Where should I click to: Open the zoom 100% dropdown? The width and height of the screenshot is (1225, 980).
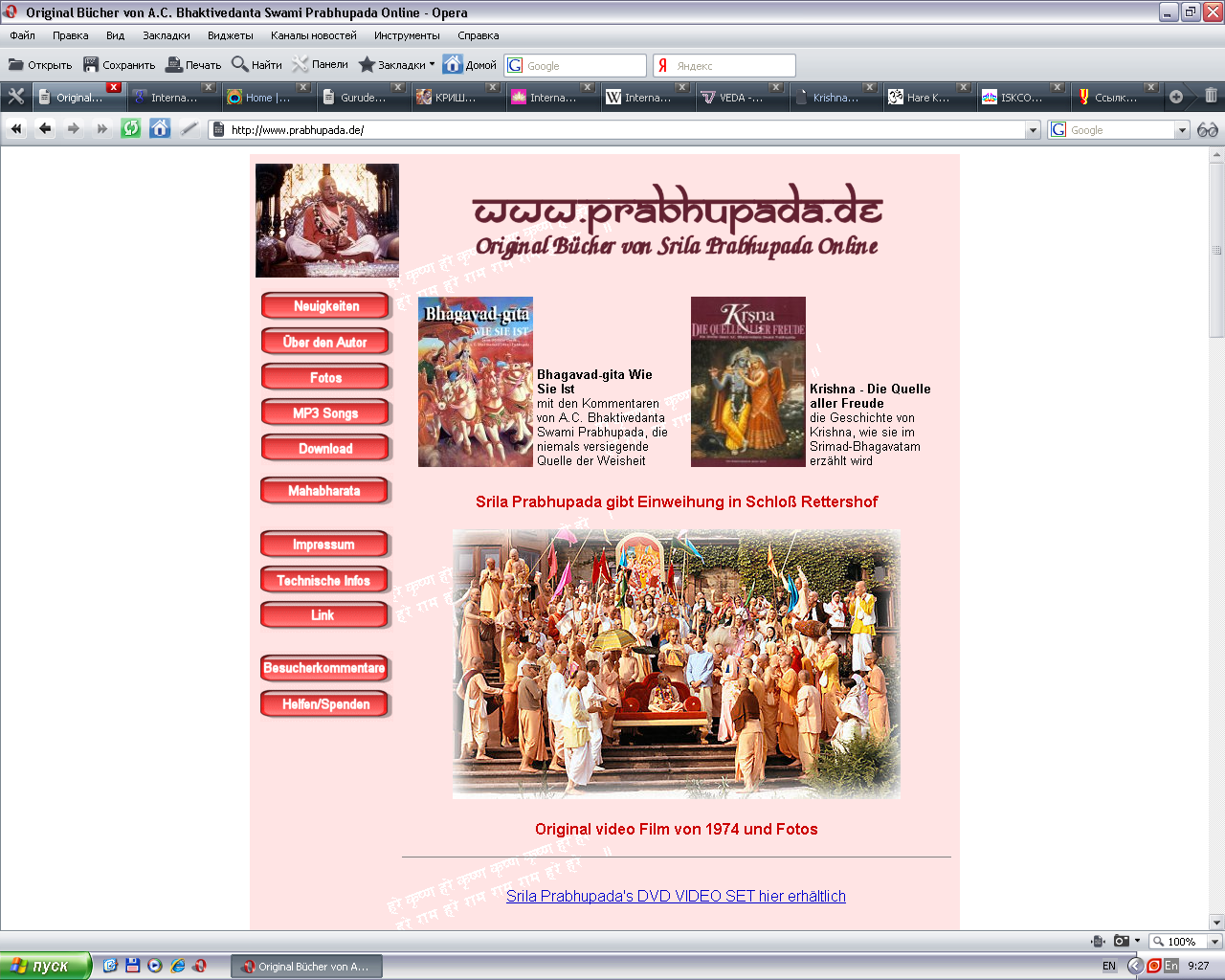click(1215, 942)
